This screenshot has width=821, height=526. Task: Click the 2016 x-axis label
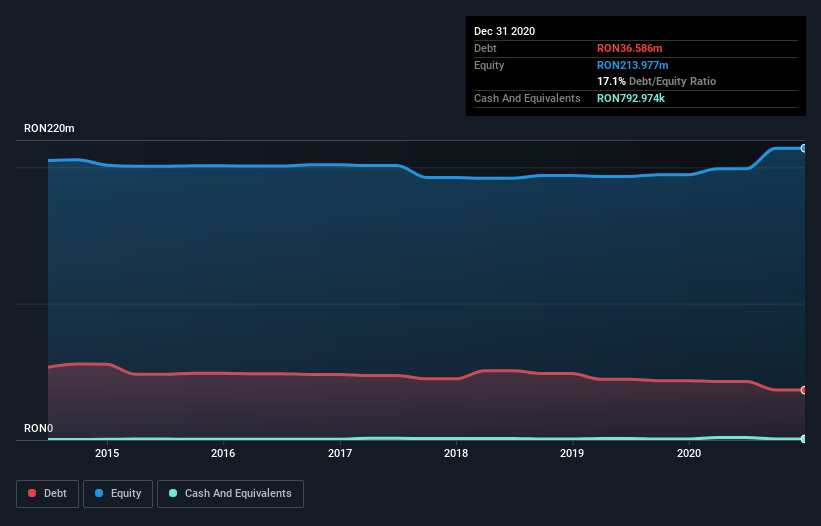pos(223,453)
